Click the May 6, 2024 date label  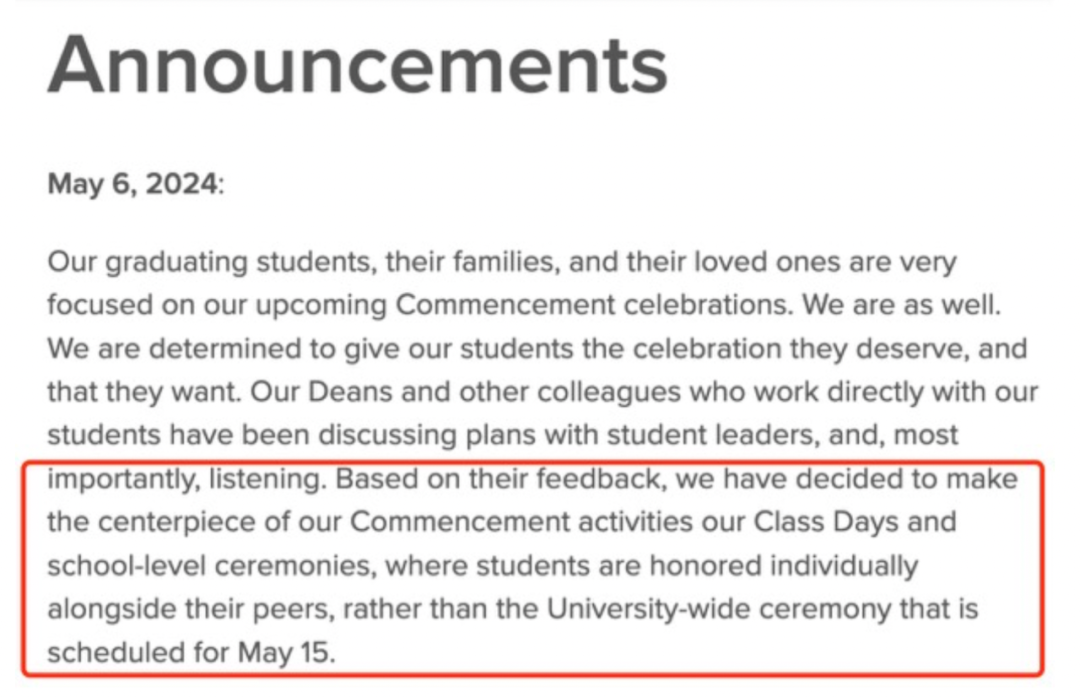point(132,184)
